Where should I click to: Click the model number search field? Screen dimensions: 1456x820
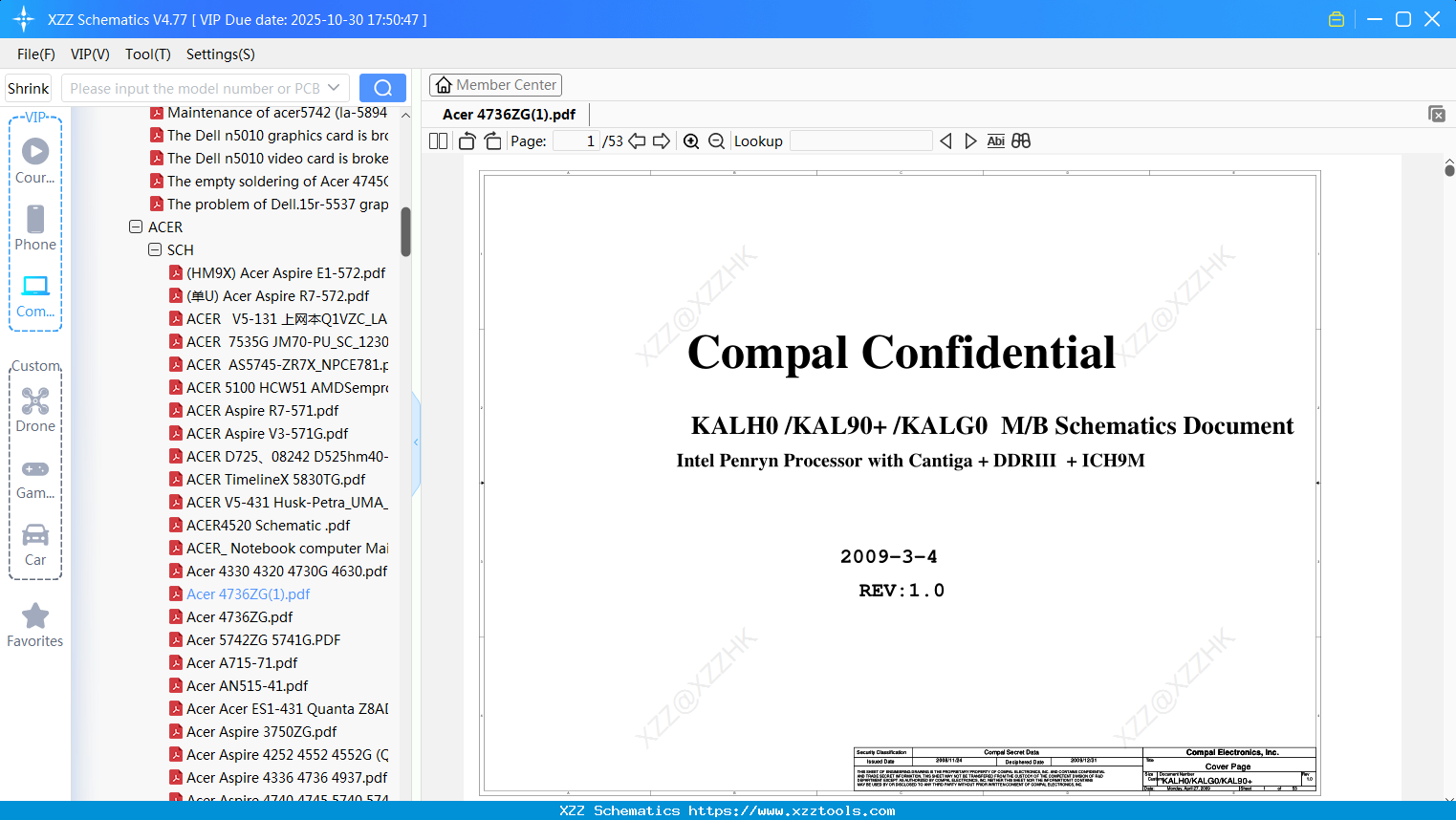tap(195, 88)
